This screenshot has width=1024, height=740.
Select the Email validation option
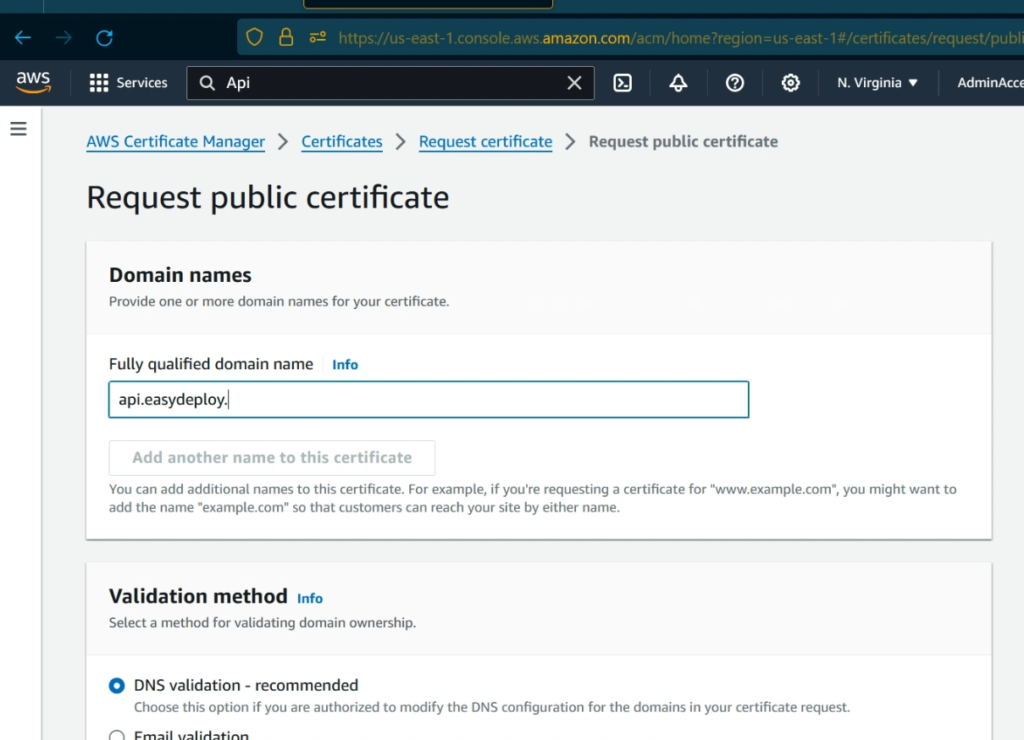click(x=117, y=734)
